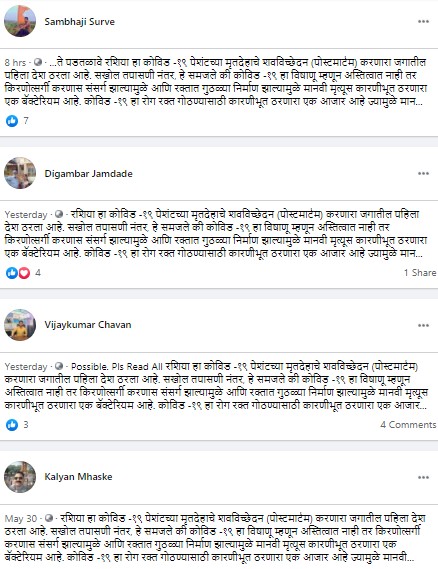
Task: Click the like icon showing 3 reactions
Action: (12, 425)
